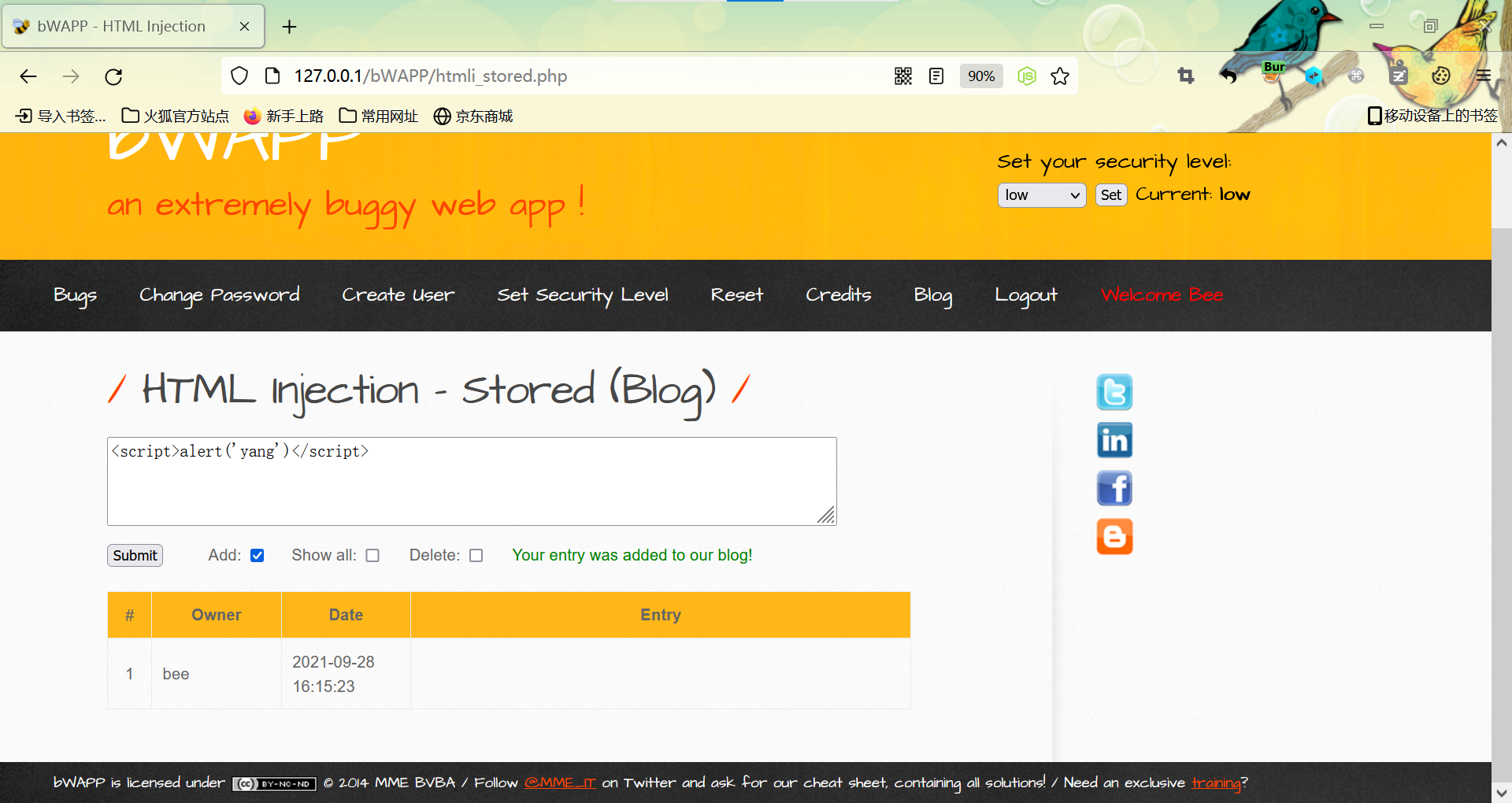Reset zoom via the 90% badge
Image resolution: width=1512 pixels, height=803 pixels.
click(x=981, y=76)
